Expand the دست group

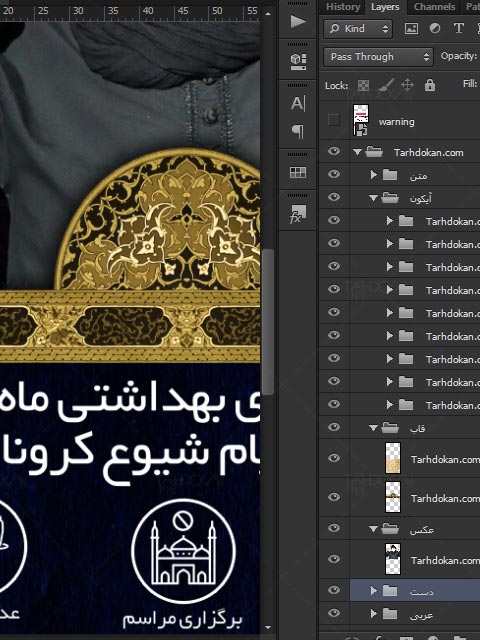pyautogui.click(x=373, y=591)
